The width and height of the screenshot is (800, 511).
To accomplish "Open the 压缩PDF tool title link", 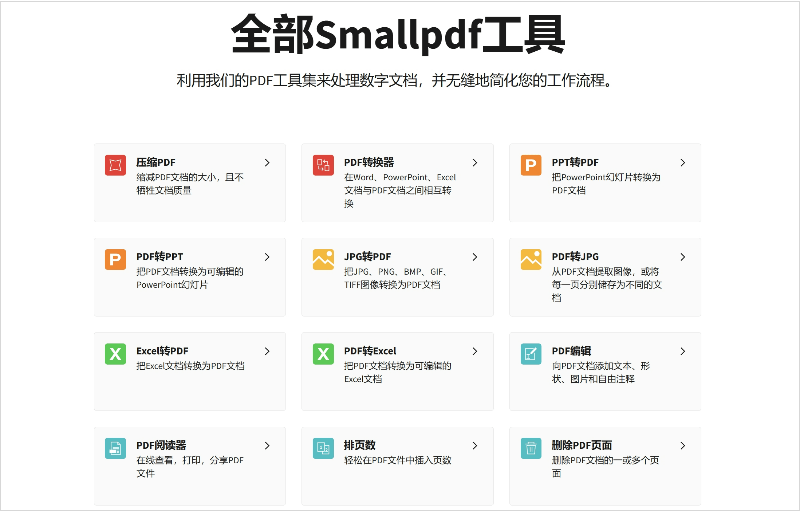I will (156, 163).
